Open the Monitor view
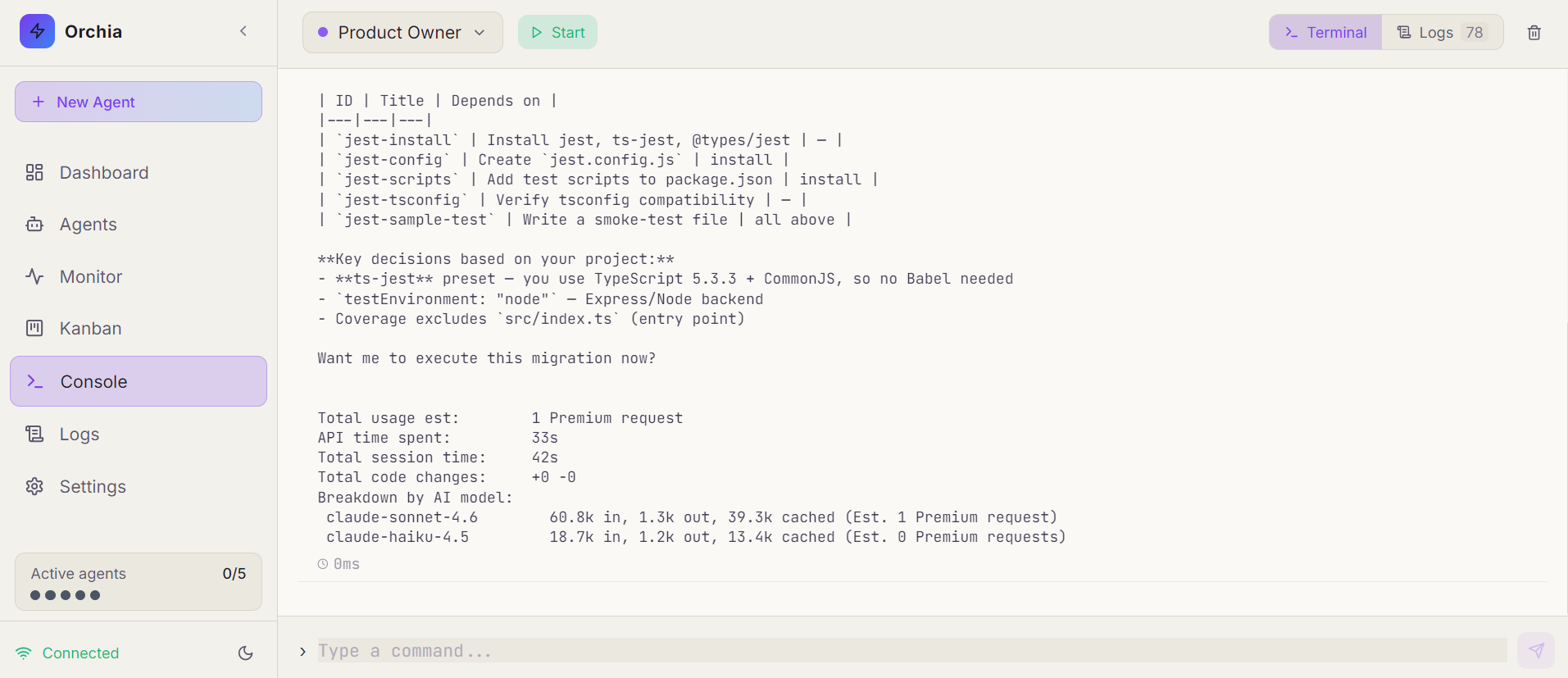Viewport: 1568px width, 678px height. click(139, 276)
